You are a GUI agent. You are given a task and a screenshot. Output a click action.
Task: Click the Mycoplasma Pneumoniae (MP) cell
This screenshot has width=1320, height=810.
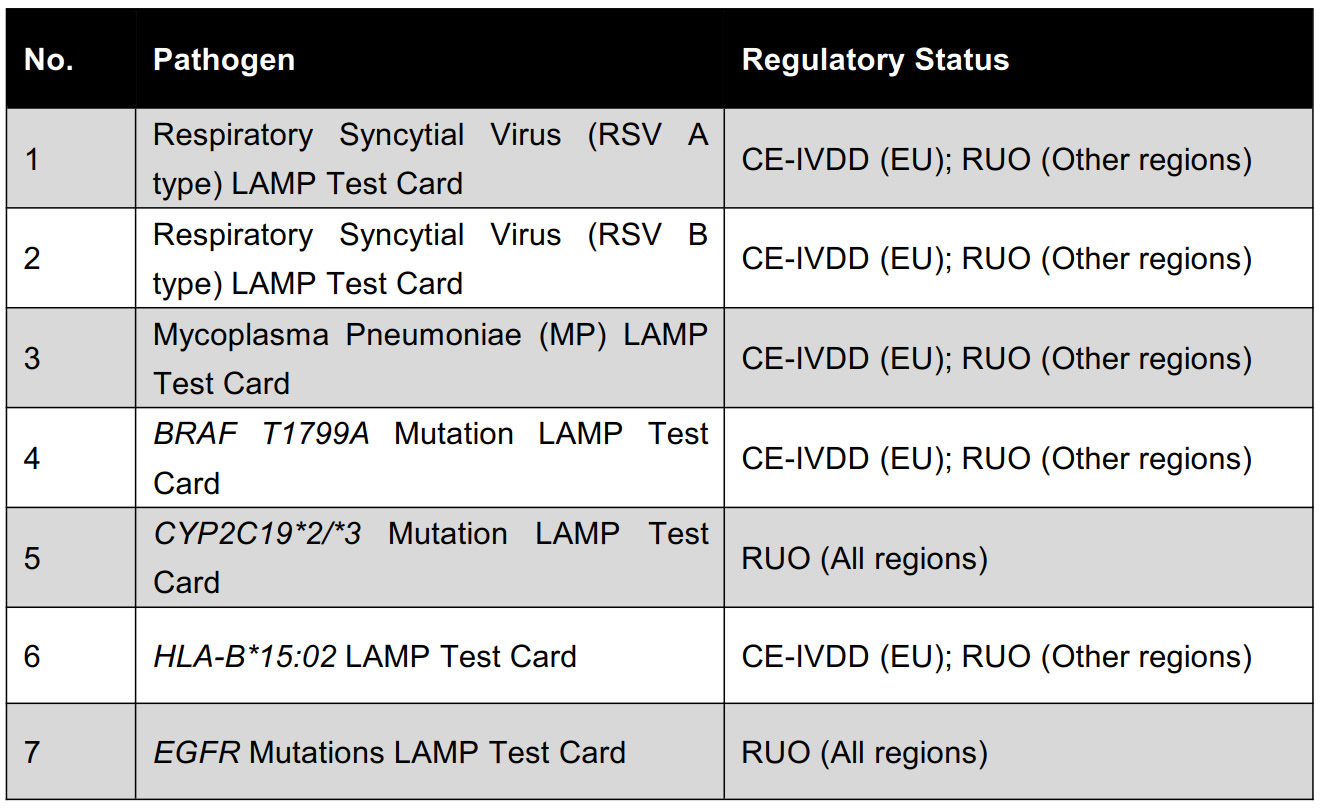coord(430,359)
